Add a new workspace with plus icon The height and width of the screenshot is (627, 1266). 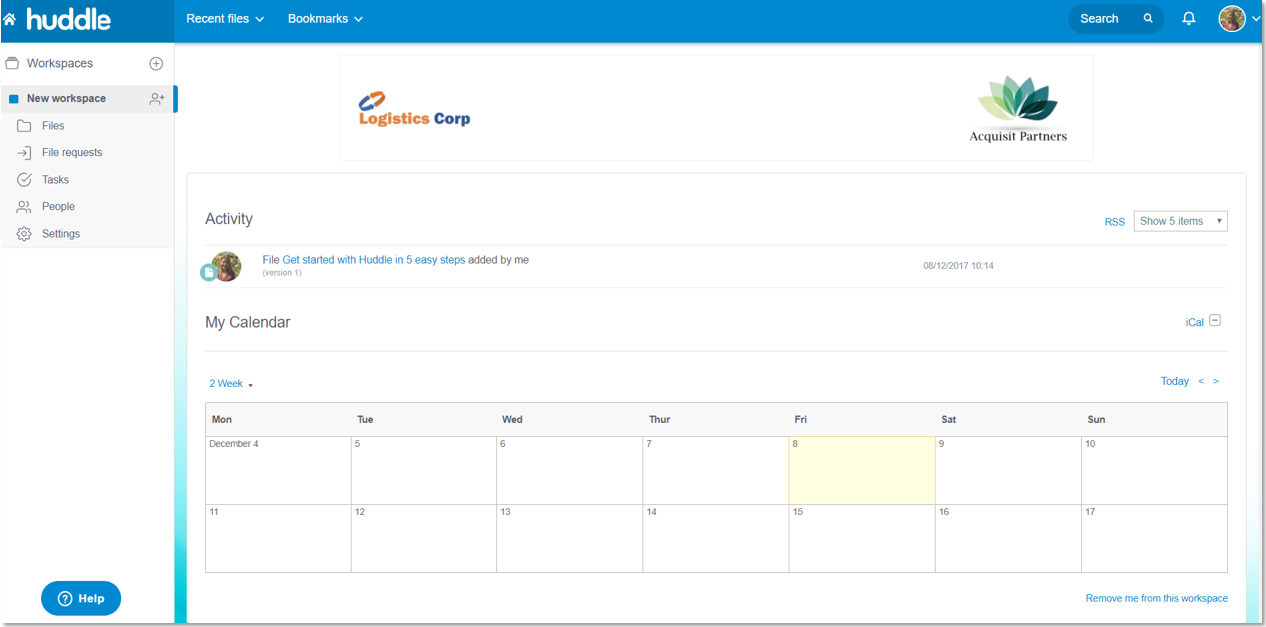[x=156, y=63]
